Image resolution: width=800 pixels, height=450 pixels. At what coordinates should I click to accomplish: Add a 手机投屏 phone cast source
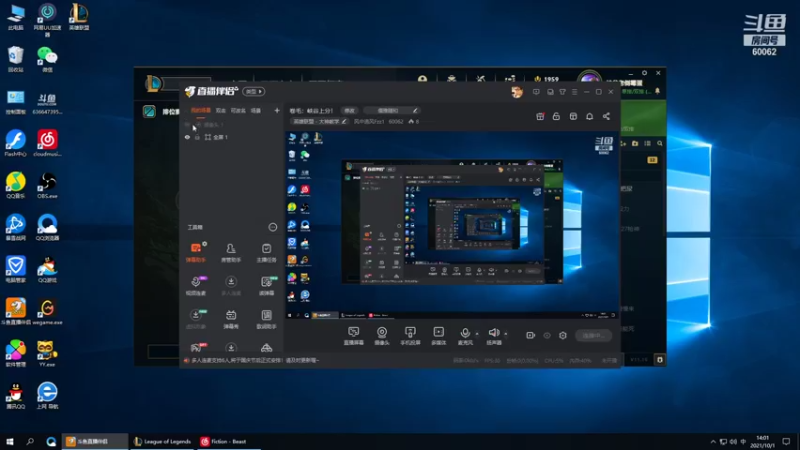410,336
